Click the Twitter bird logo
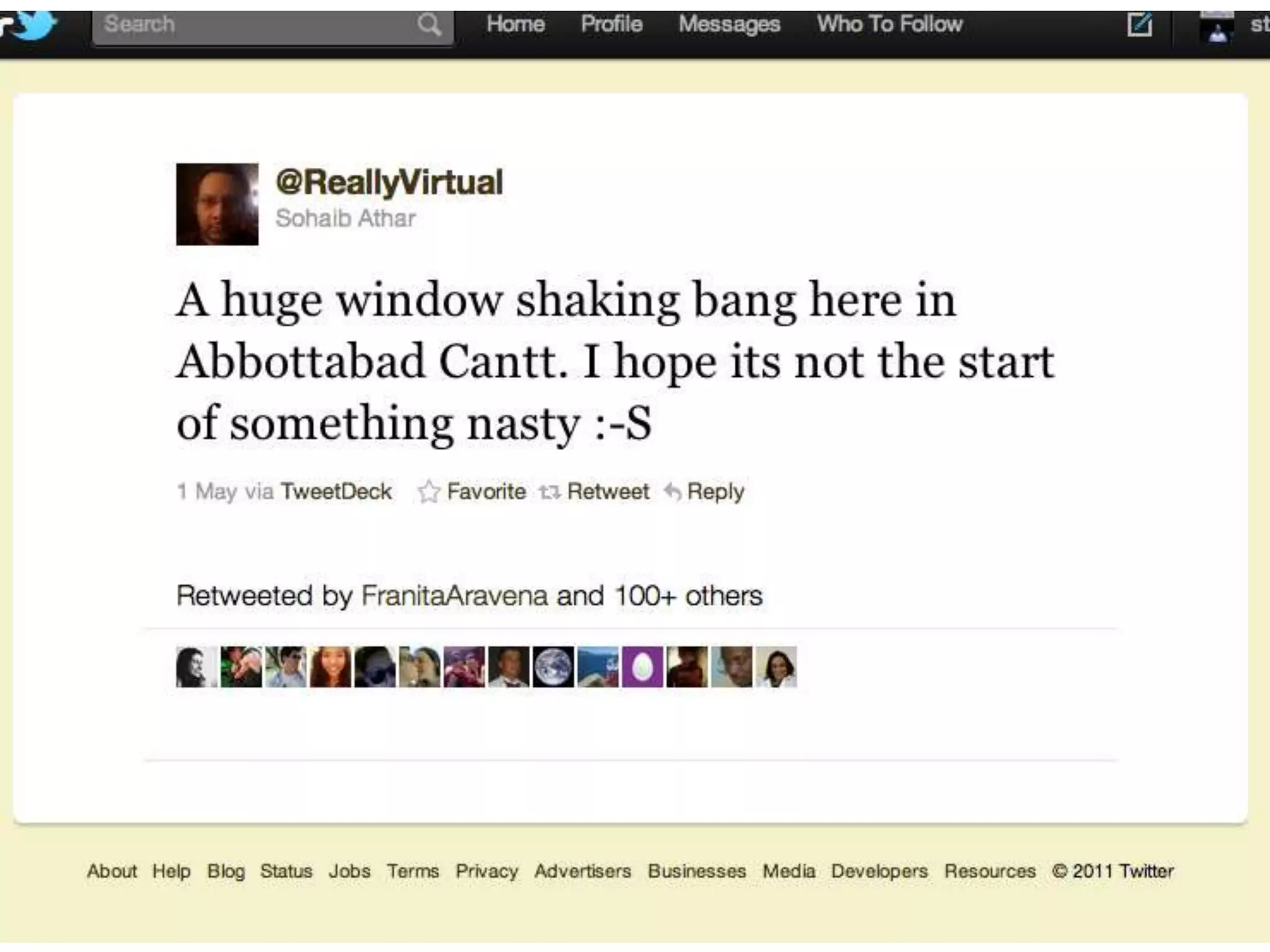The image size is (1270, 952). [x=30, y=25]
